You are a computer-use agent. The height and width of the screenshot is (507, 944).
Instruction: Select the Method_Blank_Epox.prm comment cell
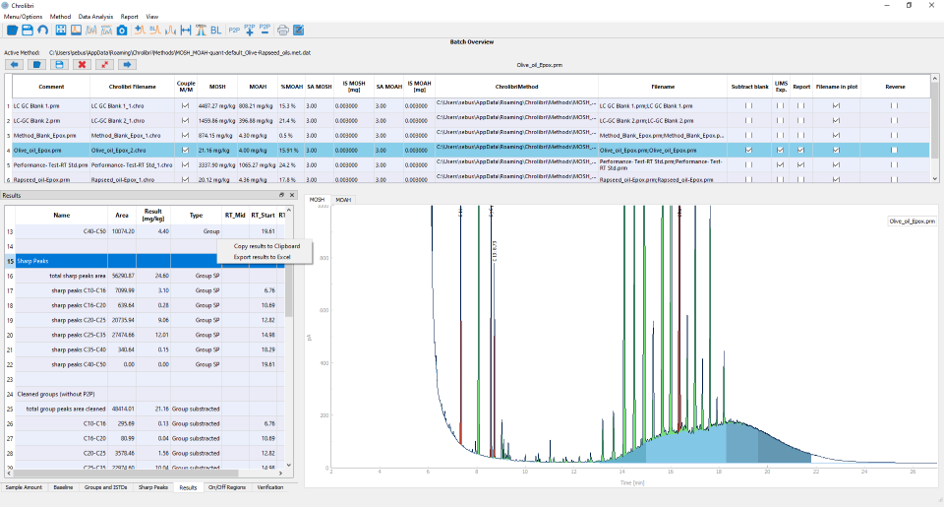51,135
